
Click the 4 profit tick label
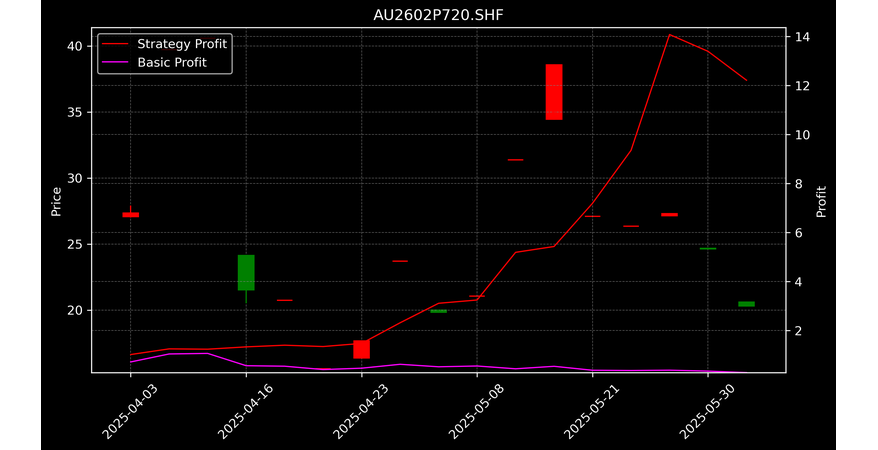tap(798, 282)
